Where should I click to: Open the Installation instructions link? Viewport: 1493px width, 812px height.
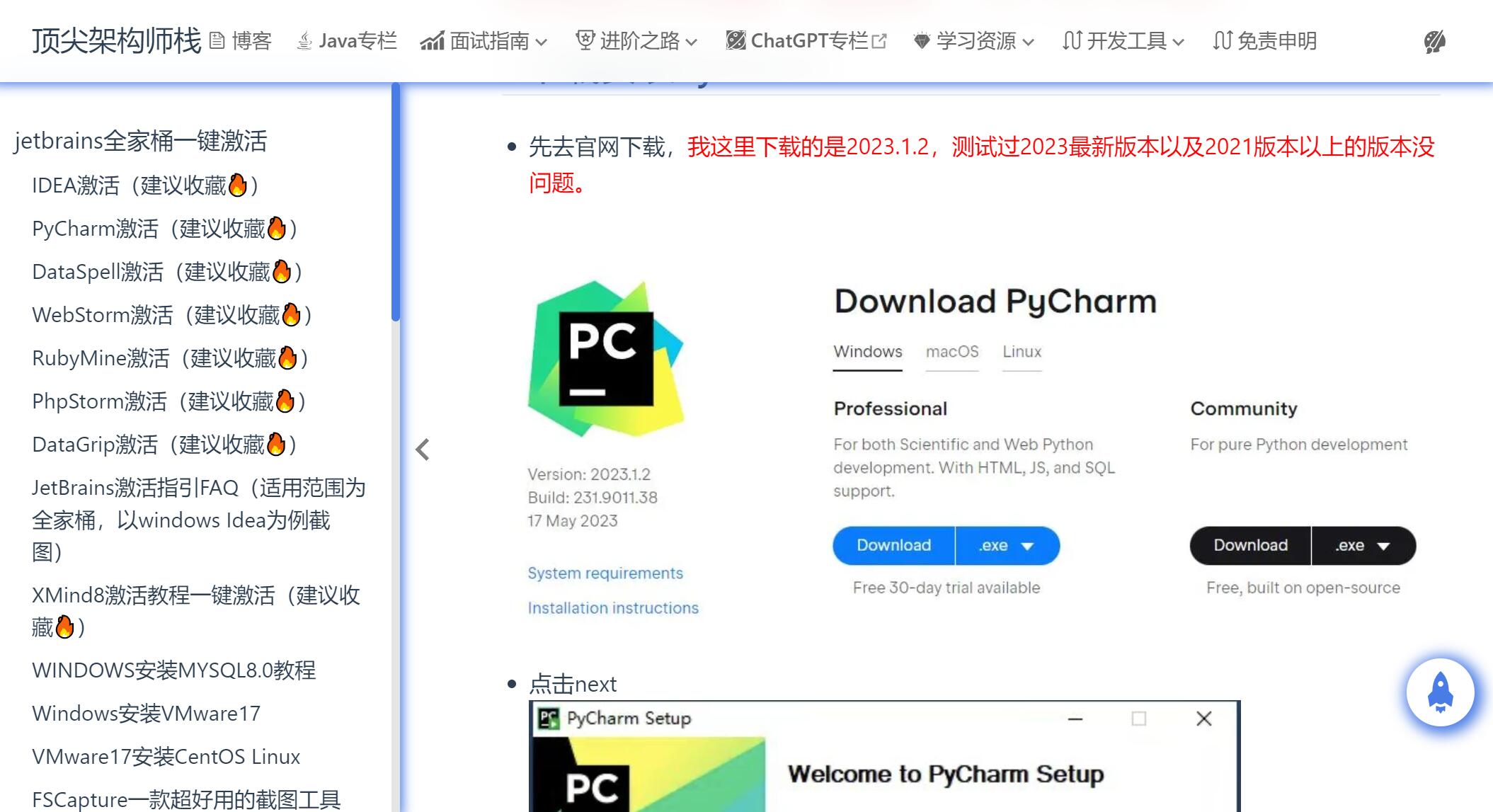pos(613,607)
